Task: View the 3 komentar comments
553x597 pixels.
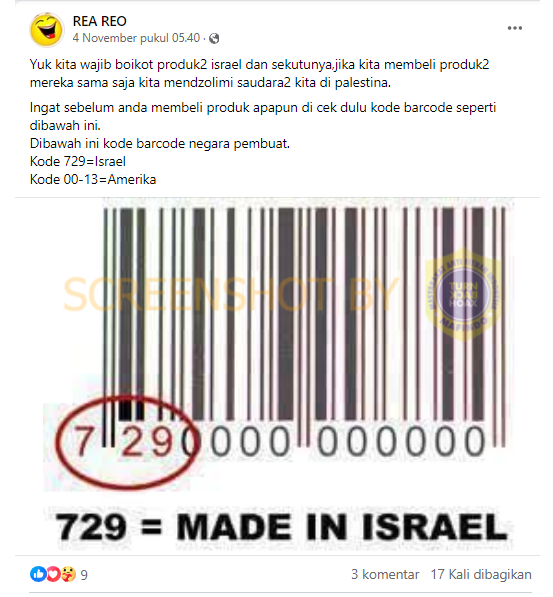Action: pos(385,574)
